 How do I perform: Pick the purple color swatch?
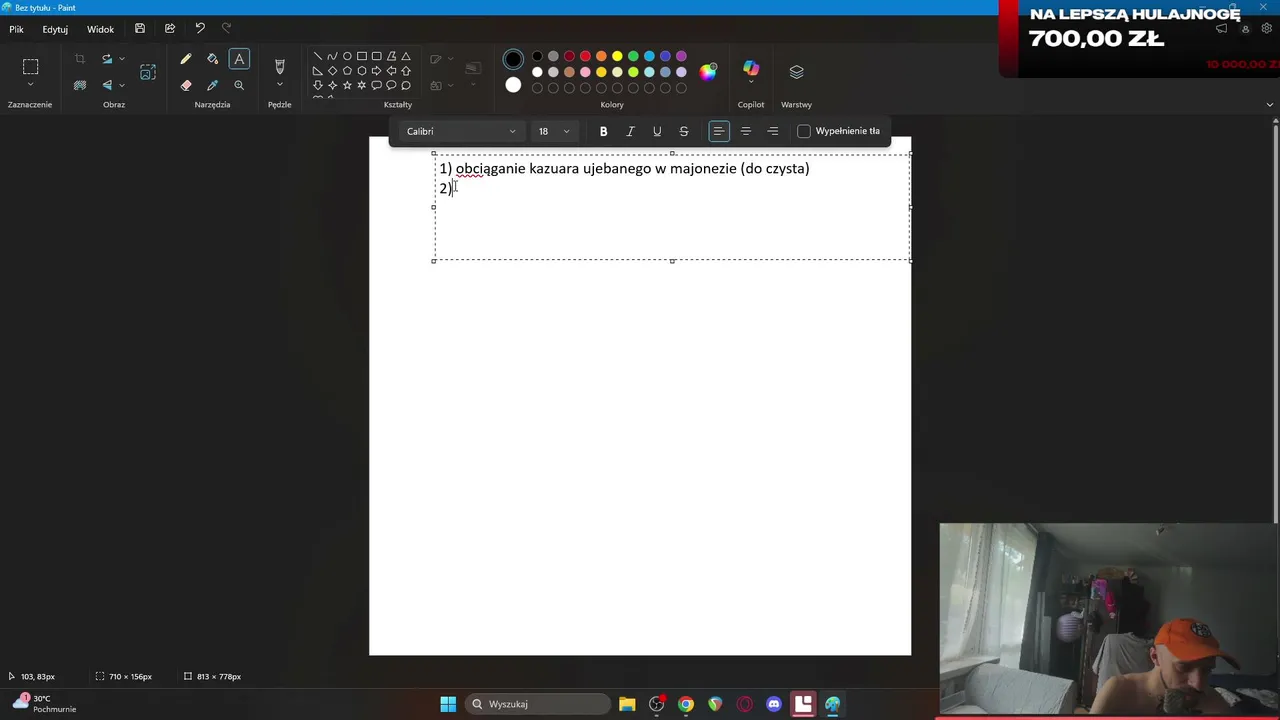(x=681, y=56)
